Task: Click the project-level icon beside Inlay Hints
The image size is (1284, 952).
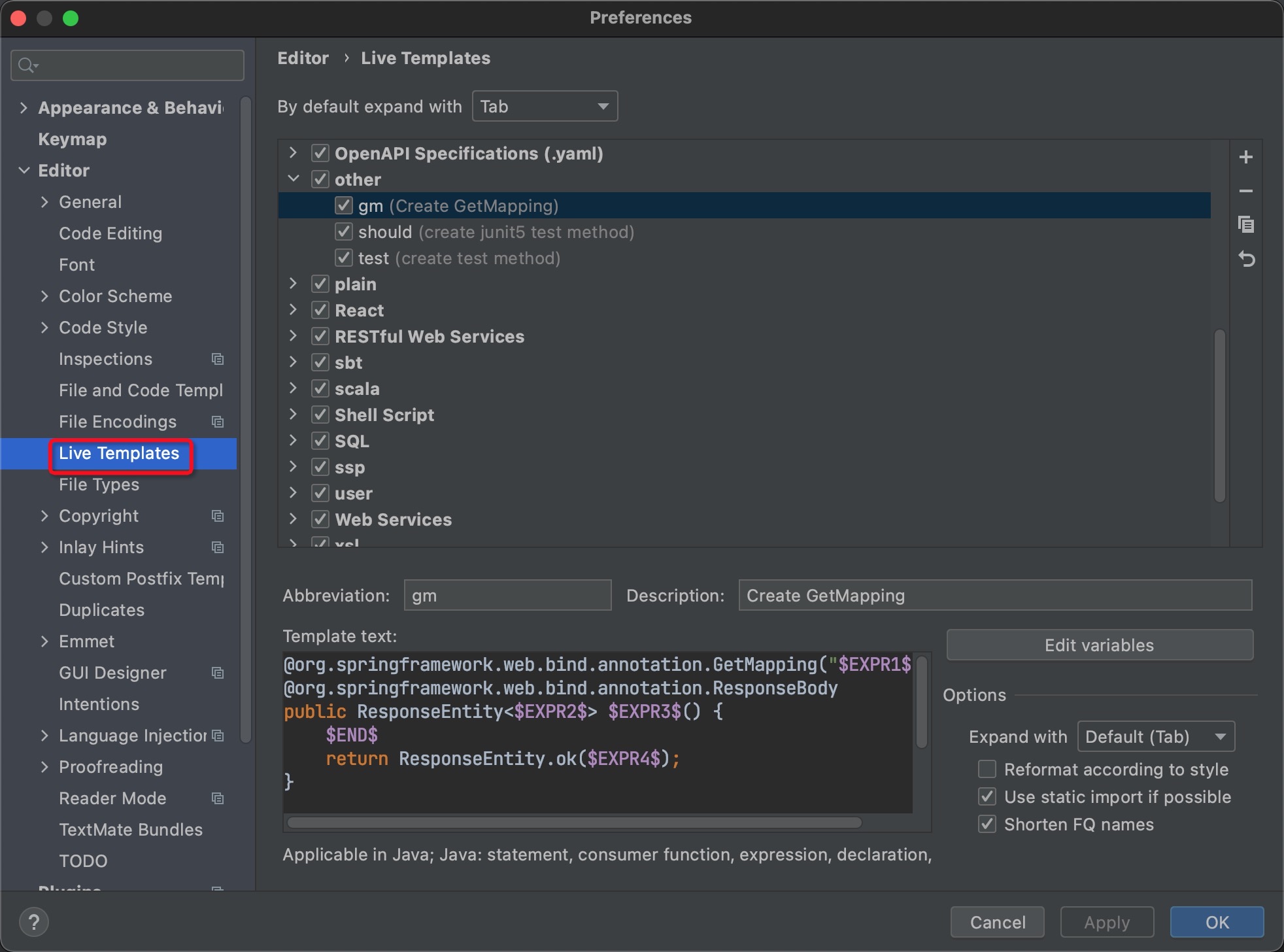Action: (x=218, y=547)
